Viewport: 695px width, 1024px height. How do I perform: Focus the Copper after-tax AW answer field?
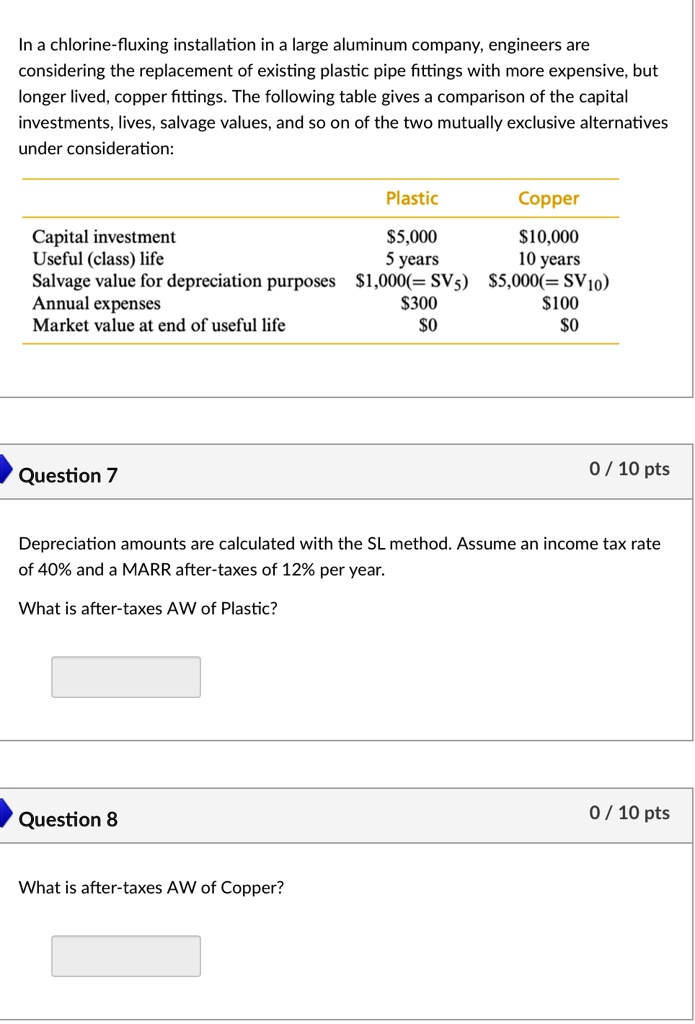click(126, 956)
